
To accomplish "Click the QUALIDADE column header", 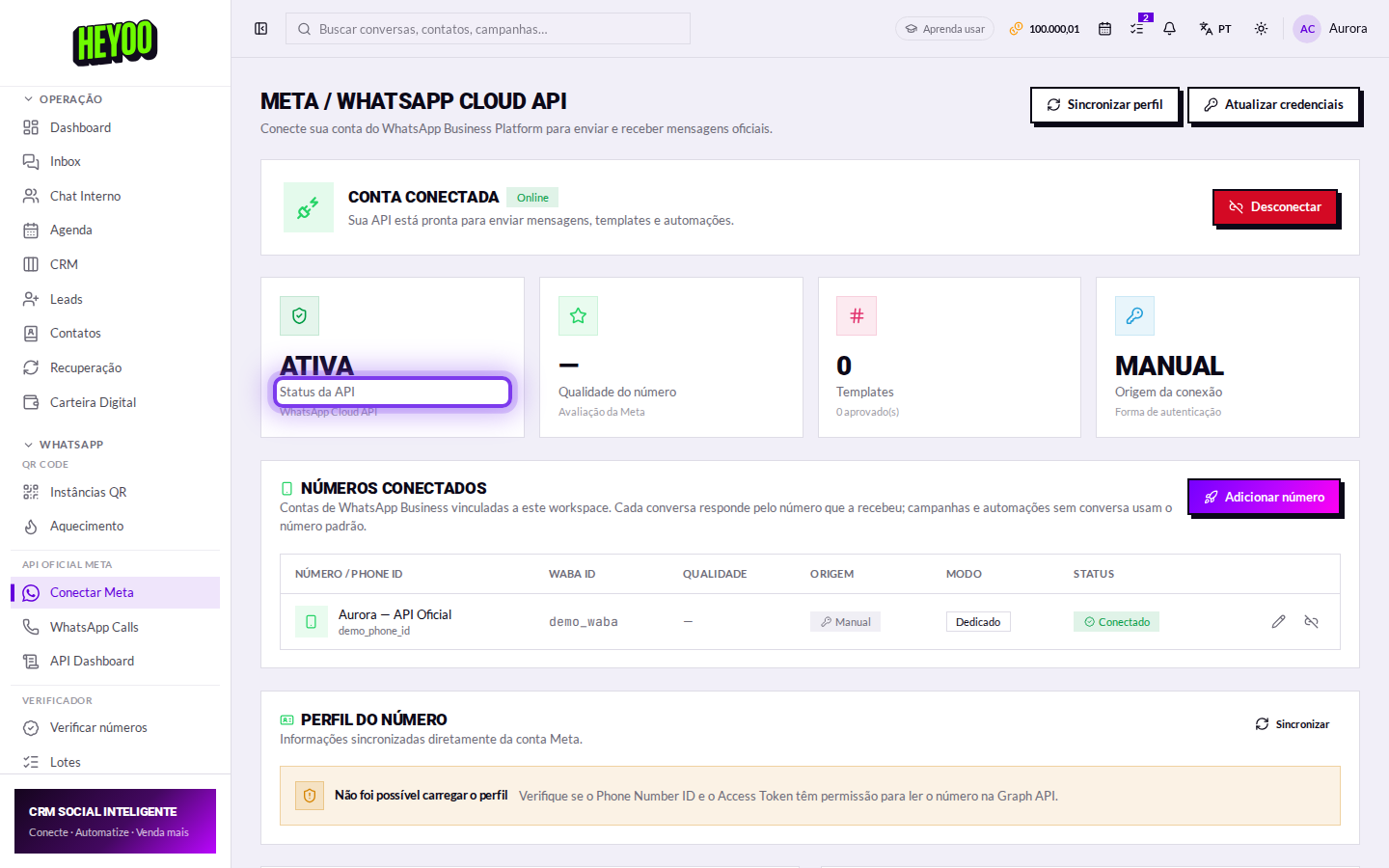I will pos(715,574).
